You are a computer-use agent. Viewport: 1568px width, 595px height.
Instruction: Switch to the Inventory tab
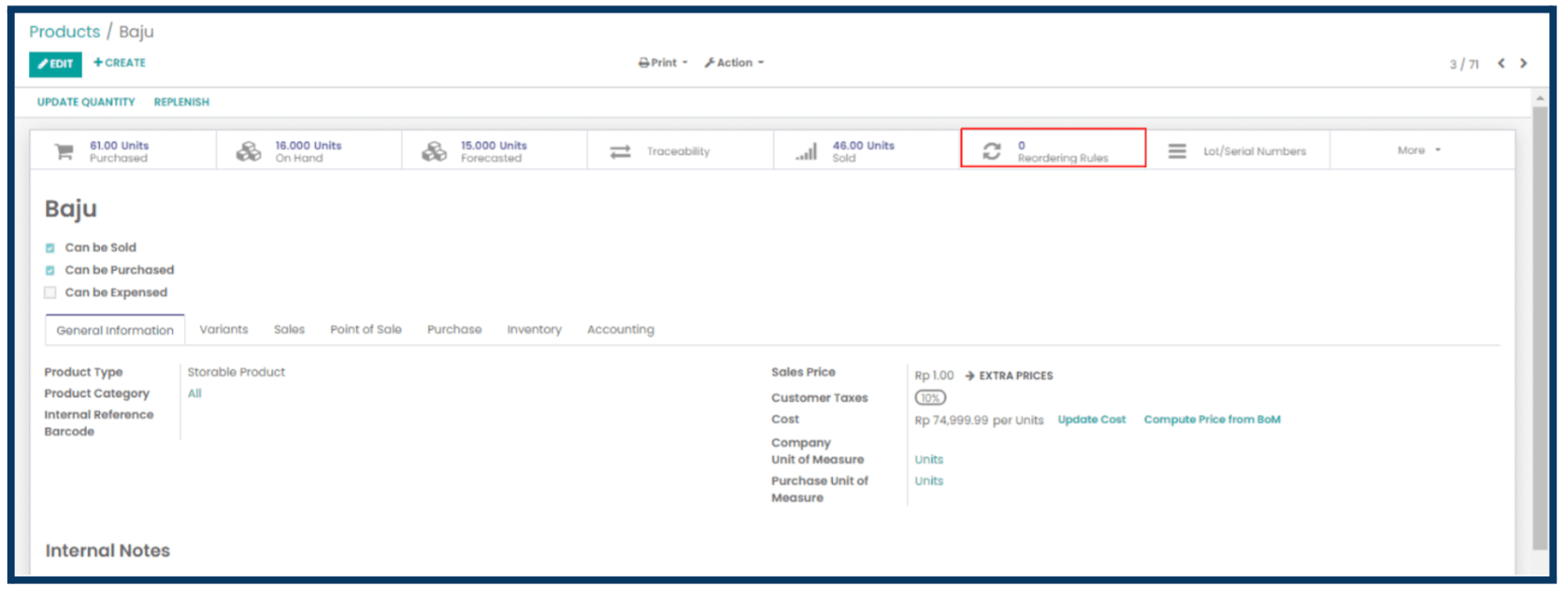534,330
